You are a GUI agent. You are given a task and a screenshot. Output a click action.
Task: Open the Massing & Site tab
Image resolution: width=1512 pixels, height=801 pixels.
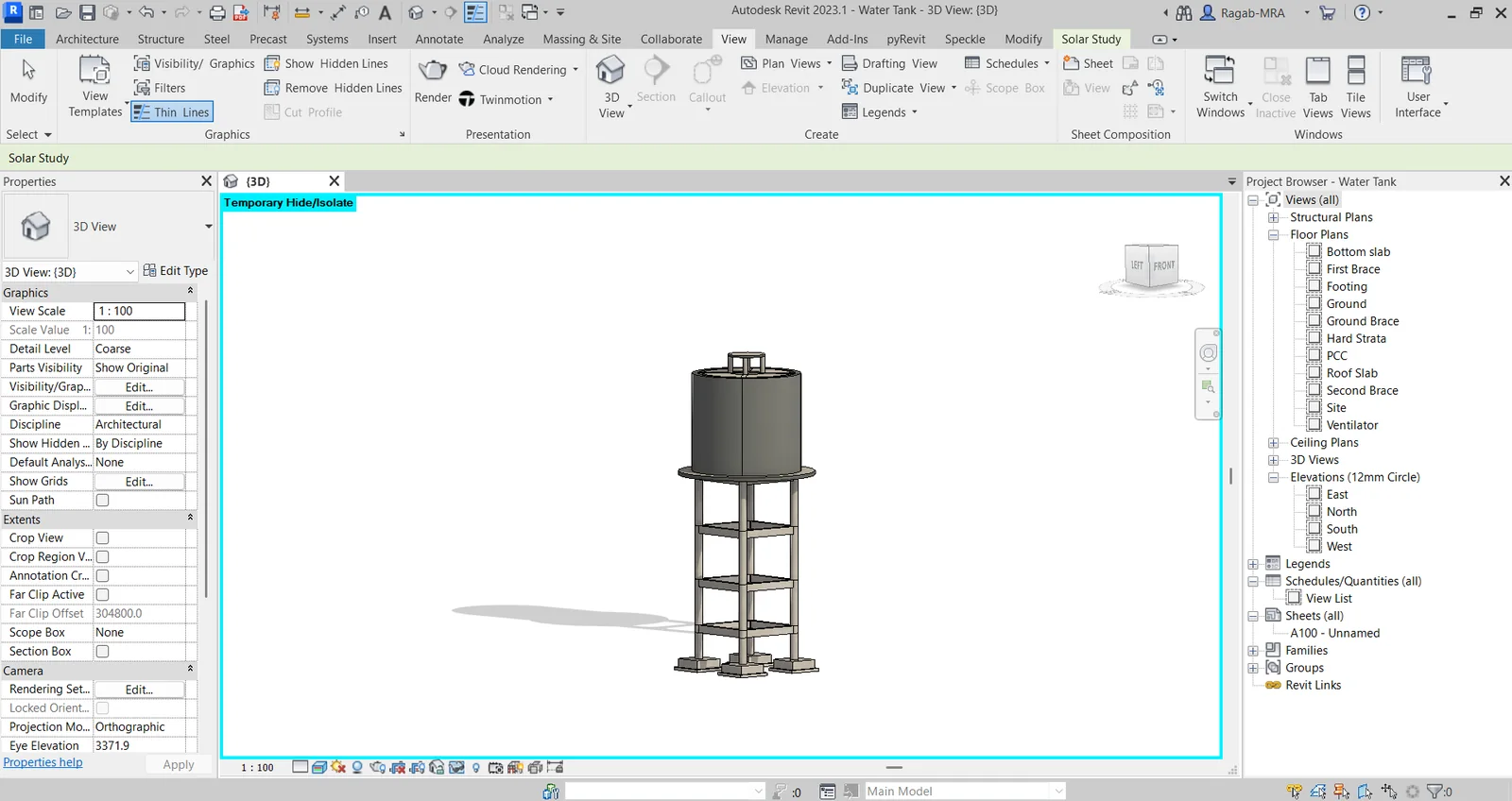point(582,39)
